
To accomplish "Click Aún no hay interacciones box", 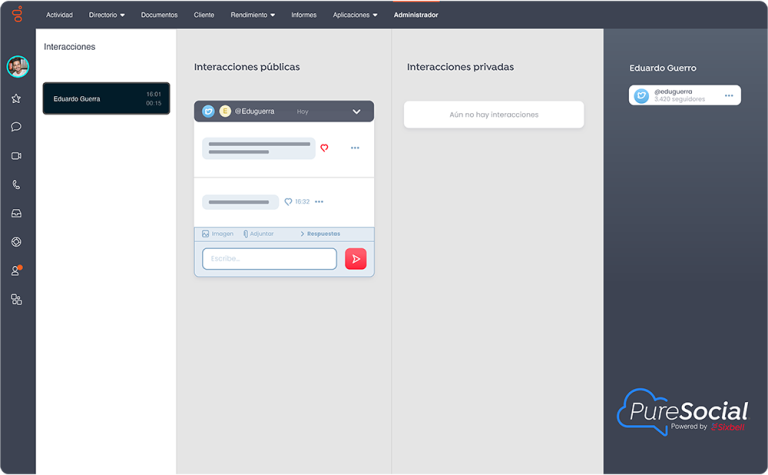I will [x=494, y=115].
